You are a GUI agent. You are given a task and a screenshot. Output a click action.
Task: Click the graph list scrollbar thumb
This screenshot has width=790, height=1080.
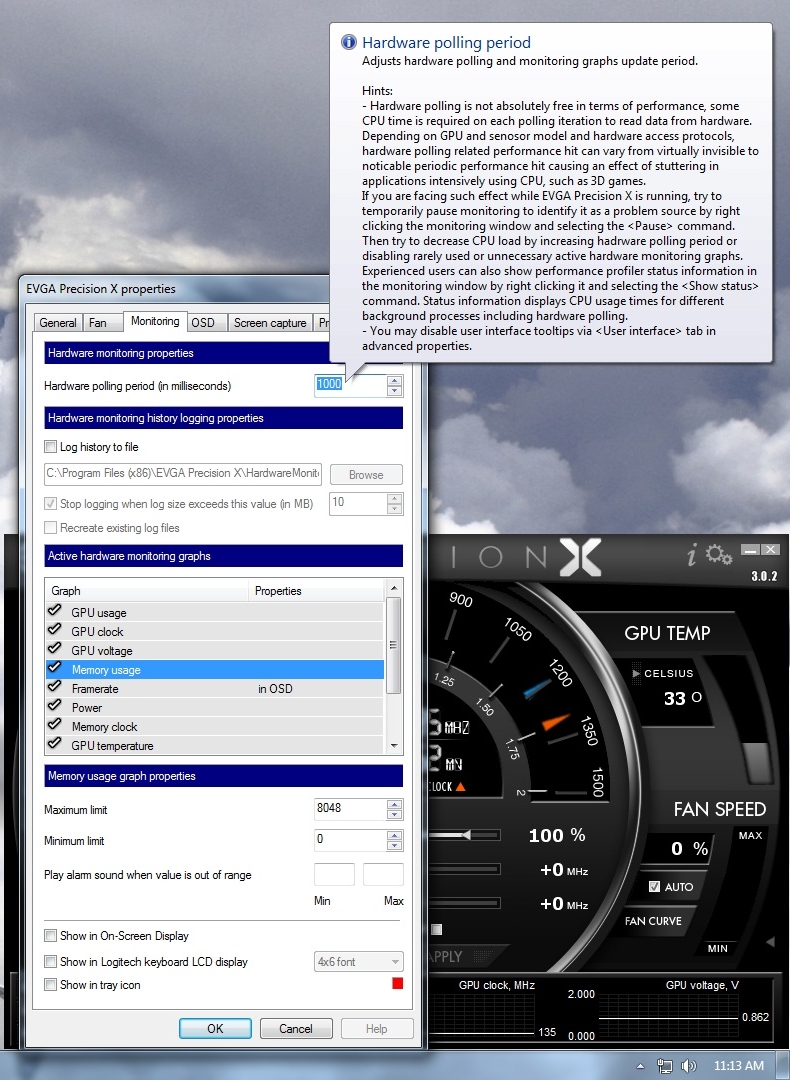click(394, 645)
